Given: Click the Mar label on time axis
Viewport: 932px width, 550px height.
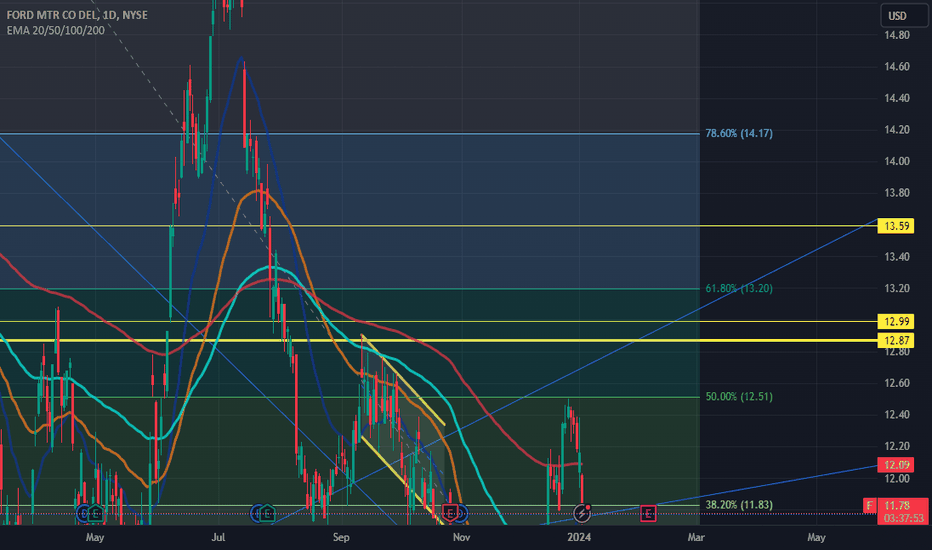Looking at the screenshot, I should click(x=695, y=538).
